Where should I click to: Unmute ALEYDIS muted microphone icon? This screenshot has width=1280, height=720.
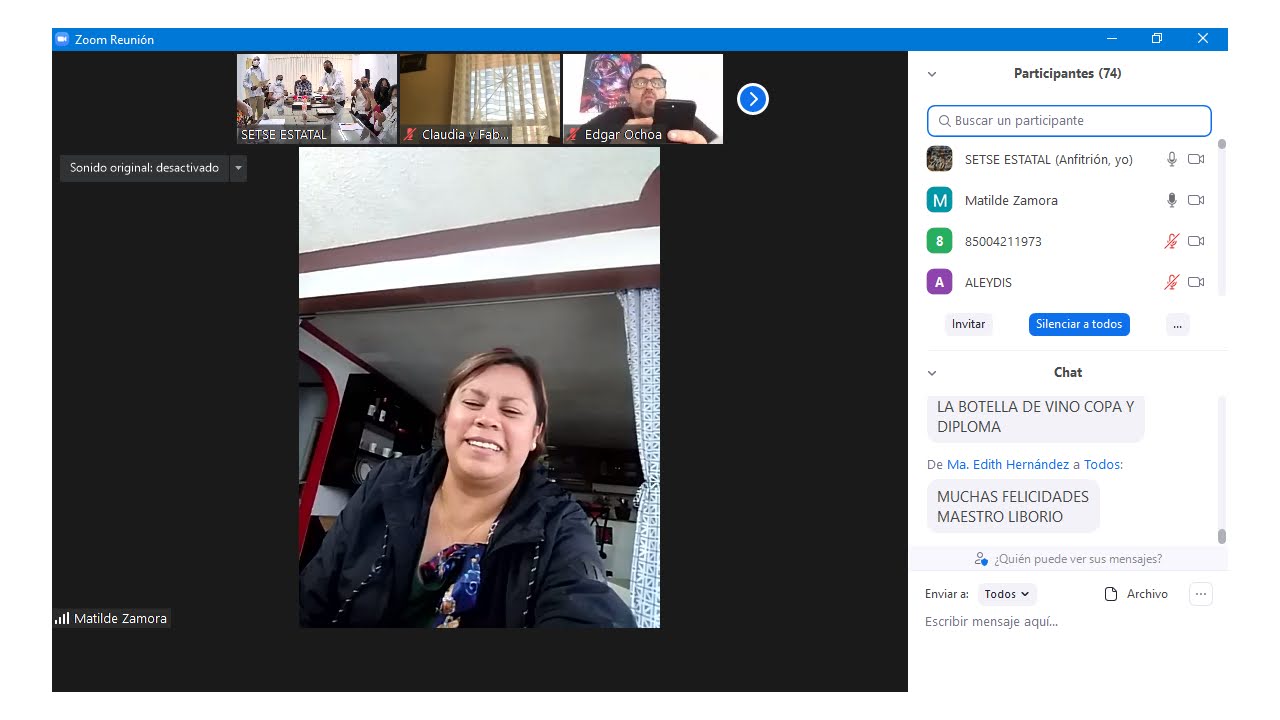pyautogui.click(x=1172, y=282)
